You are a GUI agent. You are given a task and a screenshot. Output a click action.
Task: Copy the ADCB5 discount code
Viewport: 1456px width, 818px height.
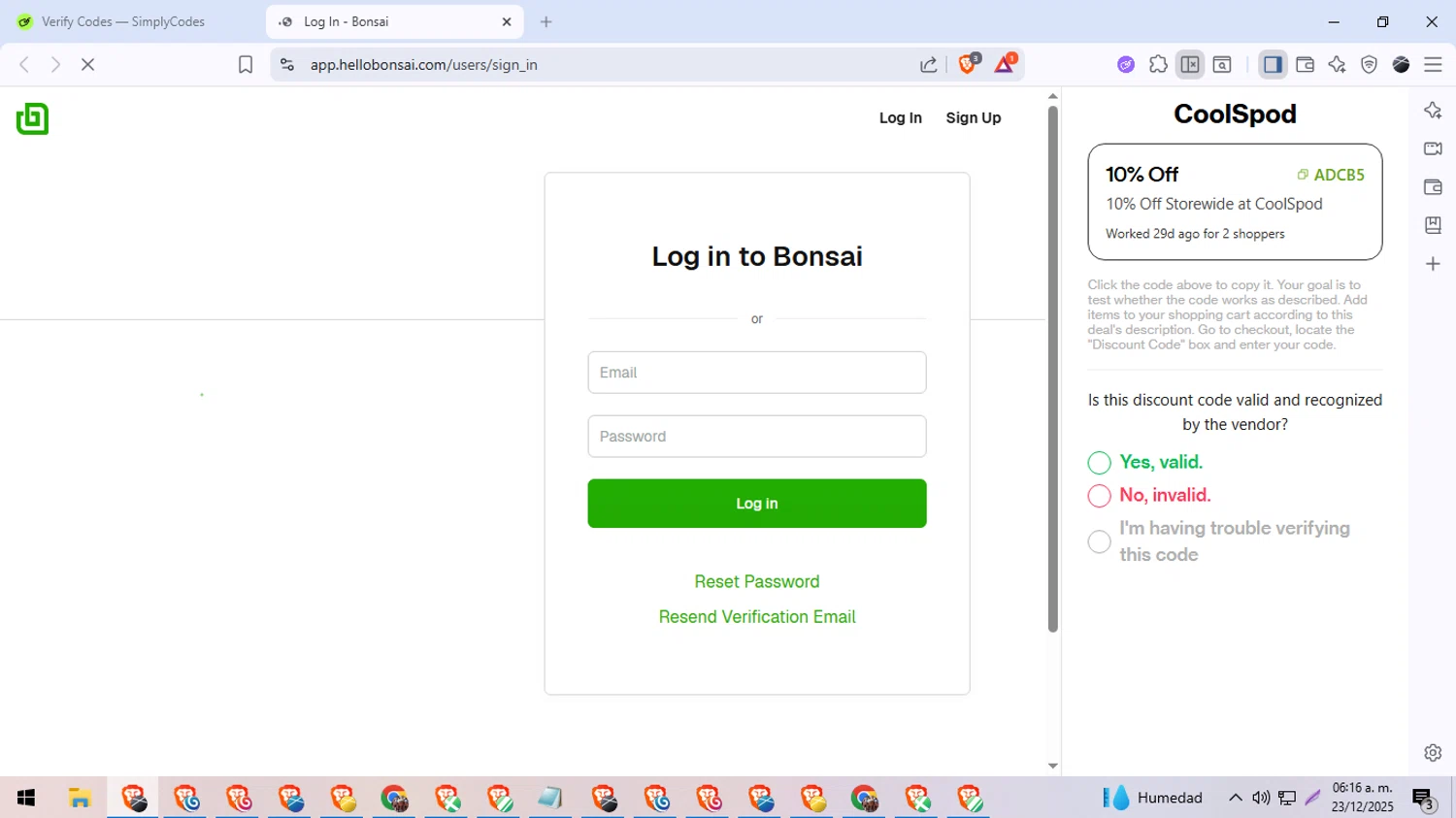[x=1331, y=175]
